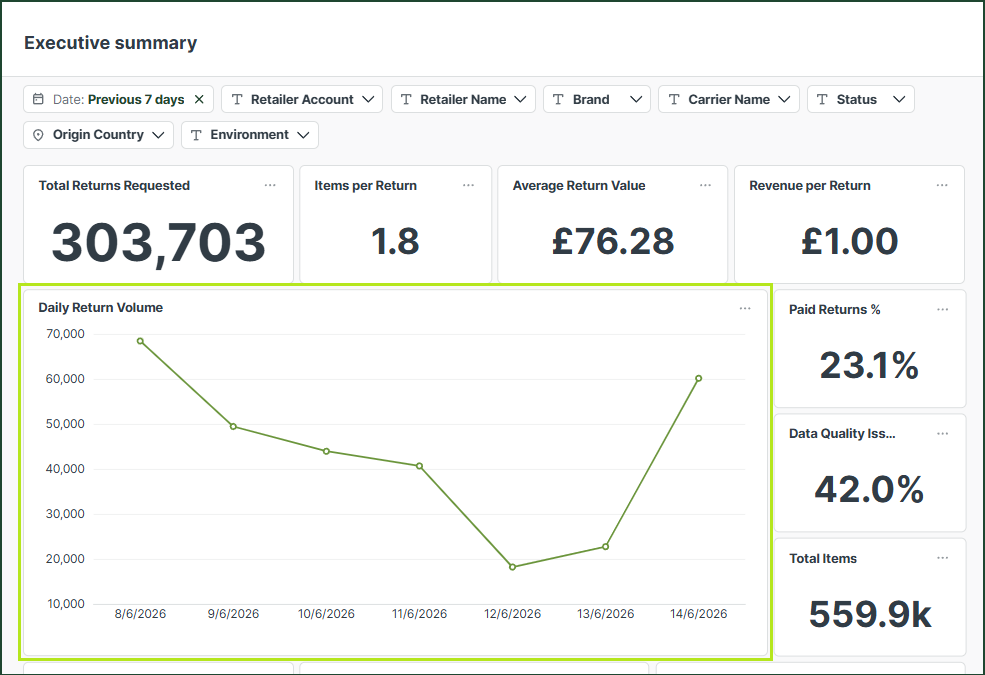This screenshot has height=675, width=985.
Task: Open Total Returns Requested card options menu
Action: [270, 185]
